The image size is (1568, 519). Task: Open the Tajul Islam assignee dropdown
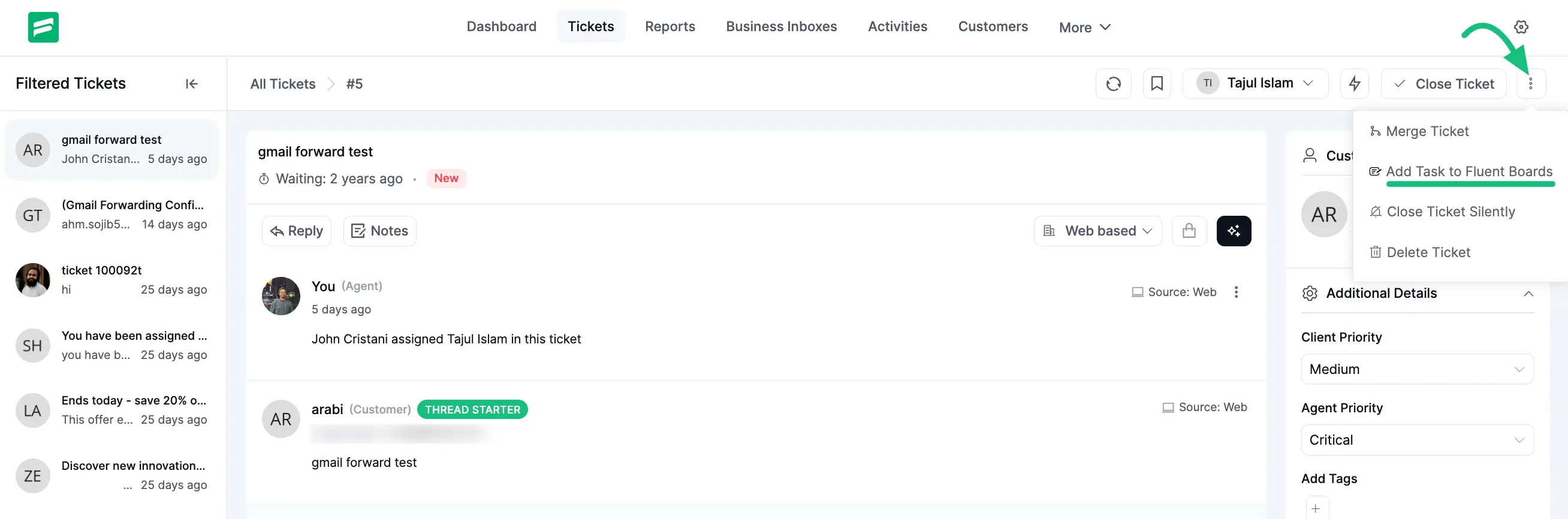1255,84
